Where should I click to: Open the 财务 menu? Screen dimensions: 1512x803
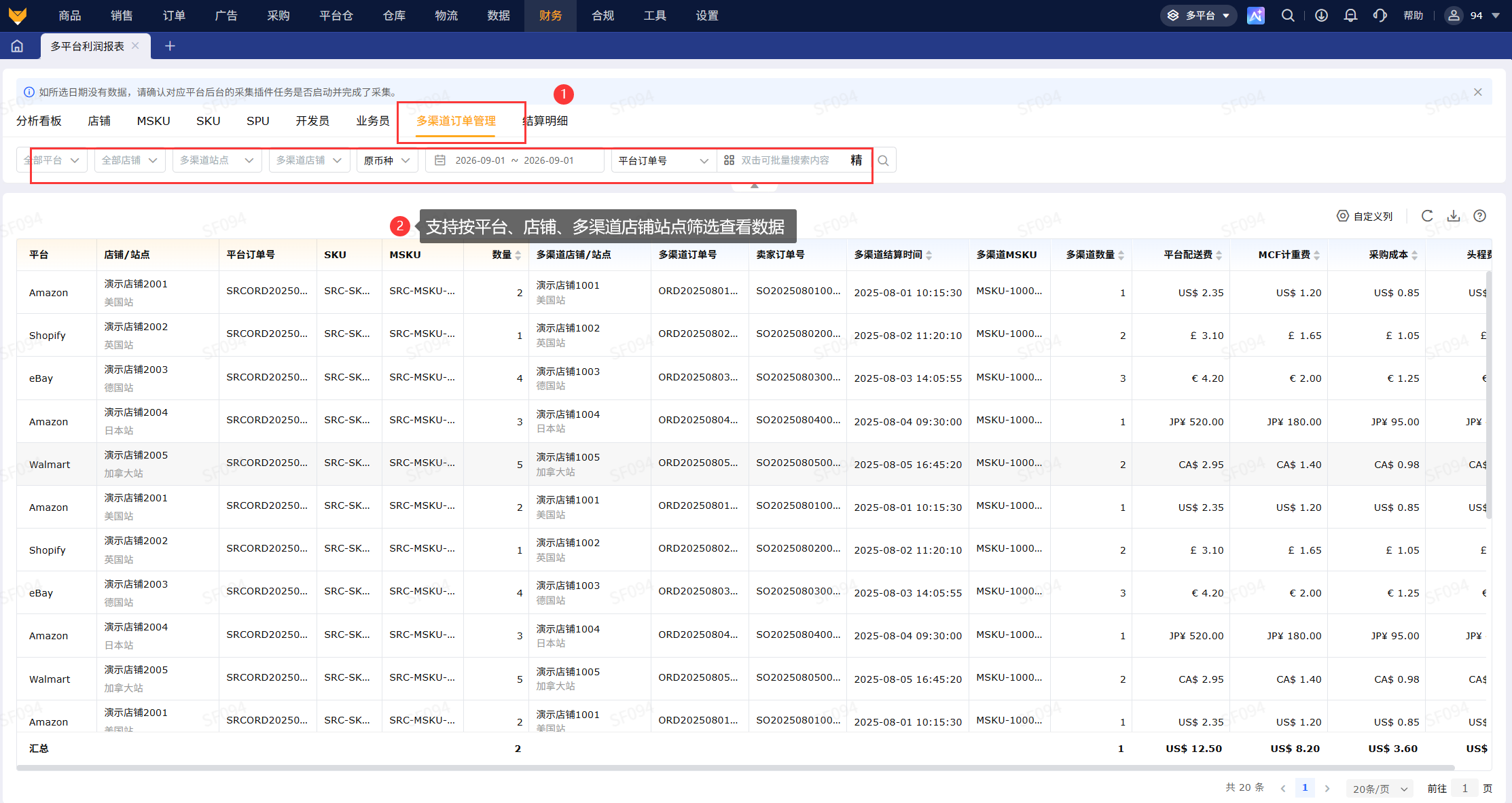coord(550,16)
